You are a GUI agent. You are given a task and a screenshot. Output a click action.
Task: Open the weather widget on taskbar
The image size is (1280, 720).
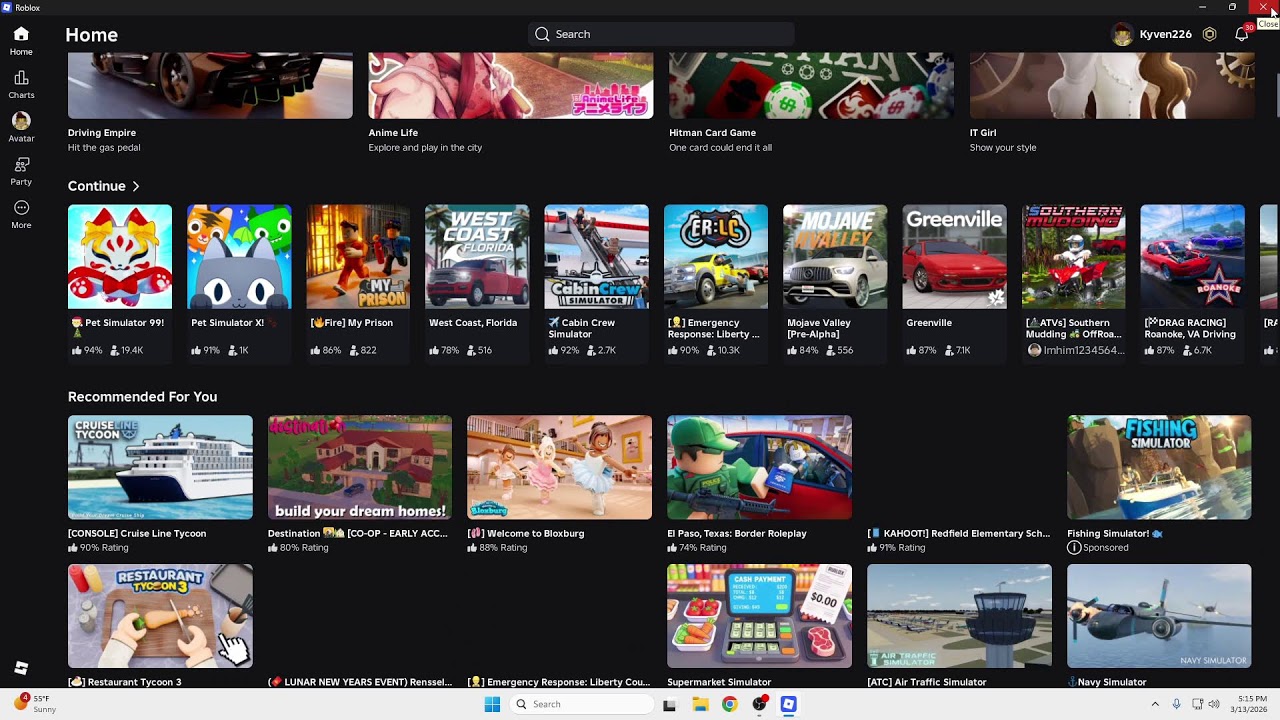coord(36,704)
